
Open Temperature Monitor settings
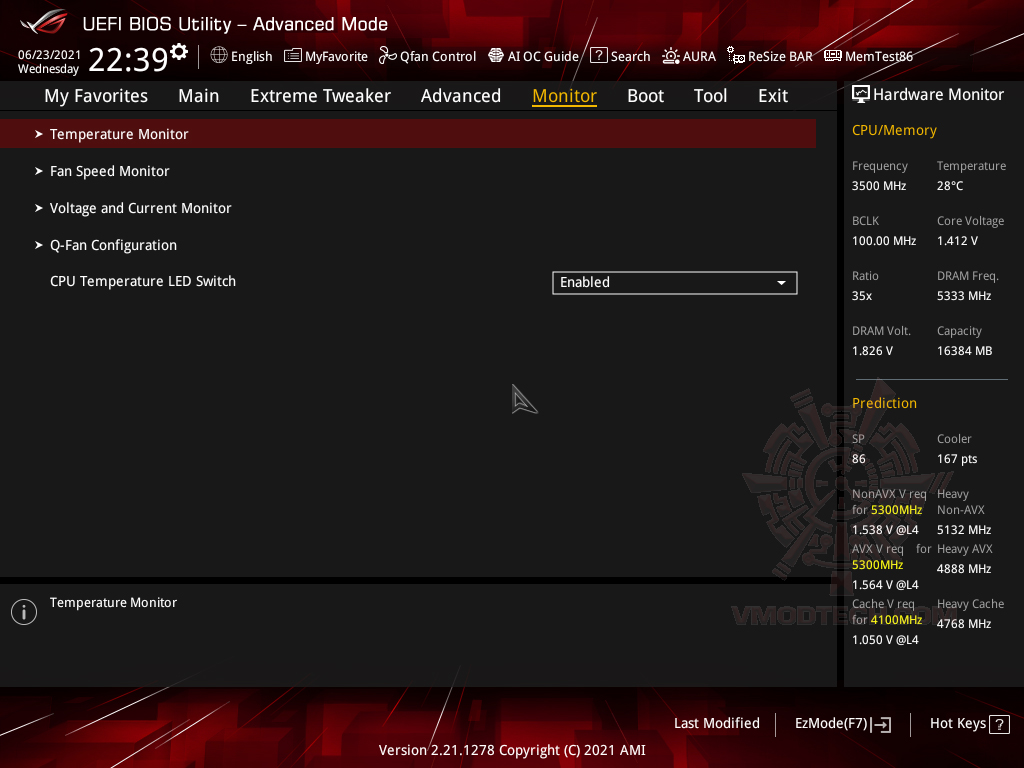[x=119, y=133]
